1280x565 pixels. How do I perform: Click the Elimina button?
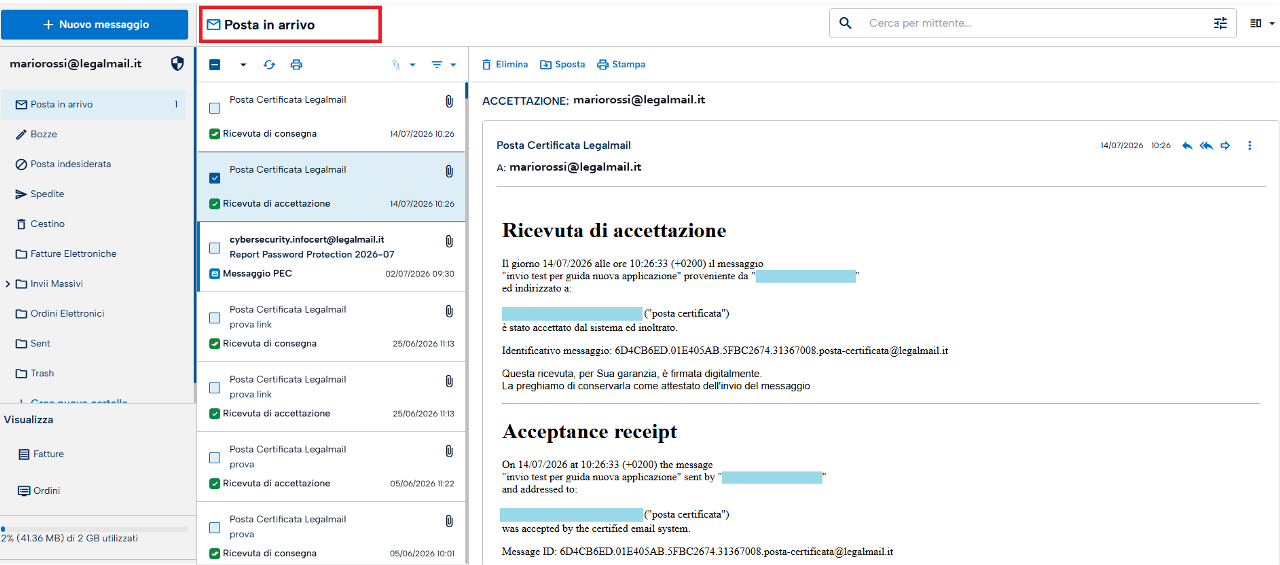[x=505, y=64]
